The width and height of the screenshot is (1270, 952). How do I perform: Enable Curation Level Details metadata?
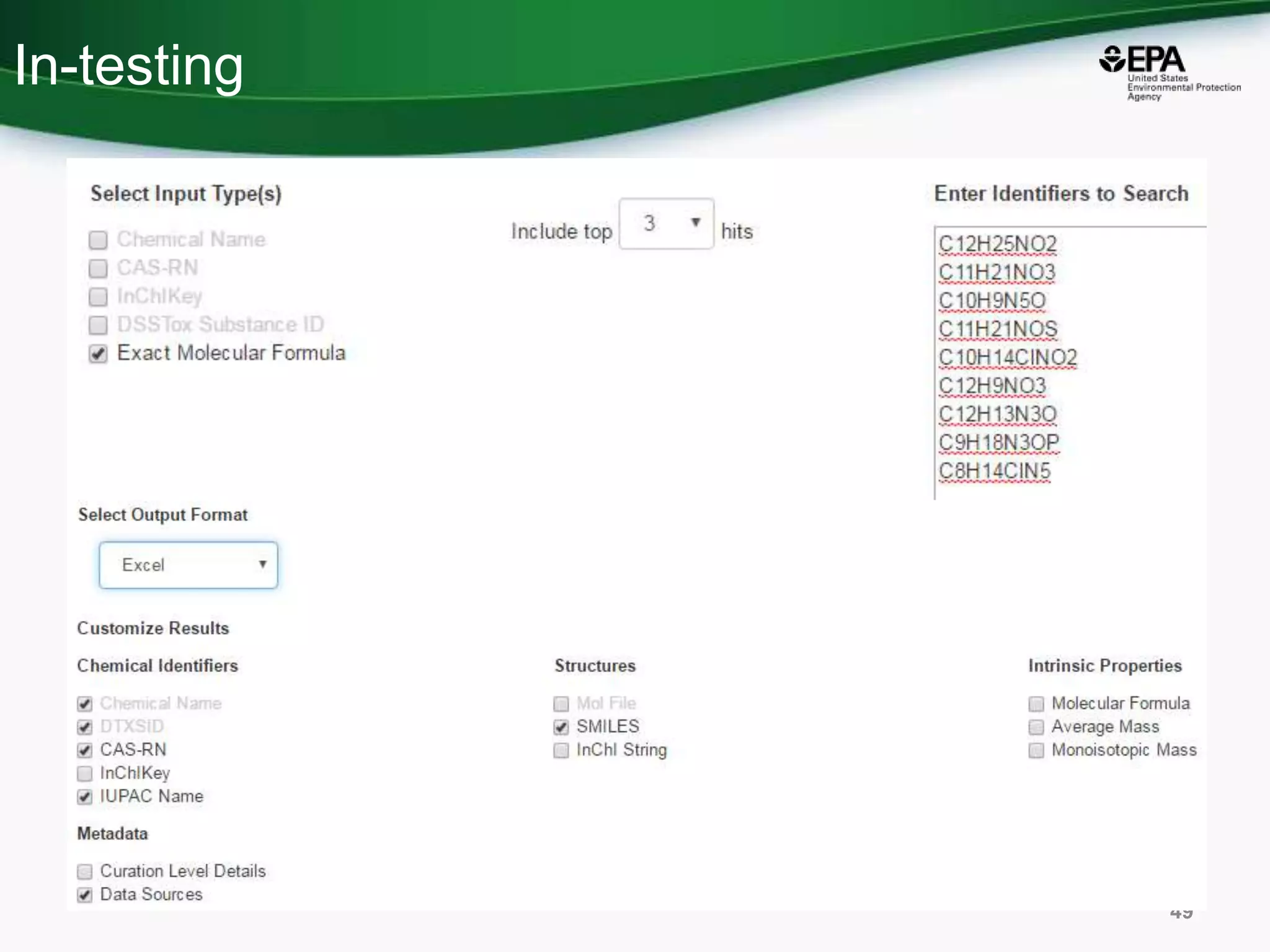click(x=85, y=872)
